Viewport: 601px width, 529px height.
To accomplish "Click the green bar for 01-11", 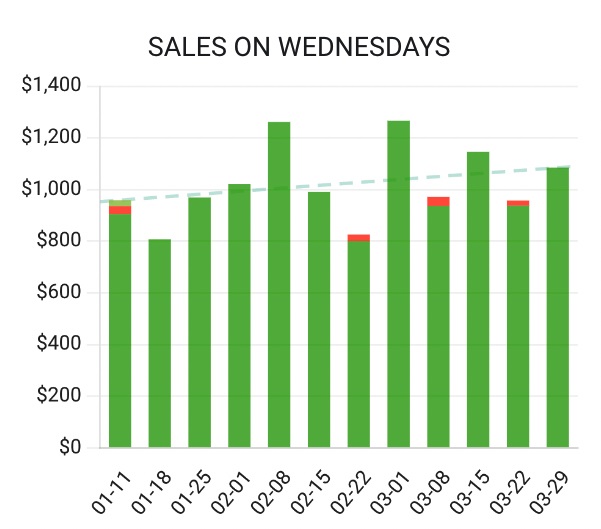I will point(120,330).
